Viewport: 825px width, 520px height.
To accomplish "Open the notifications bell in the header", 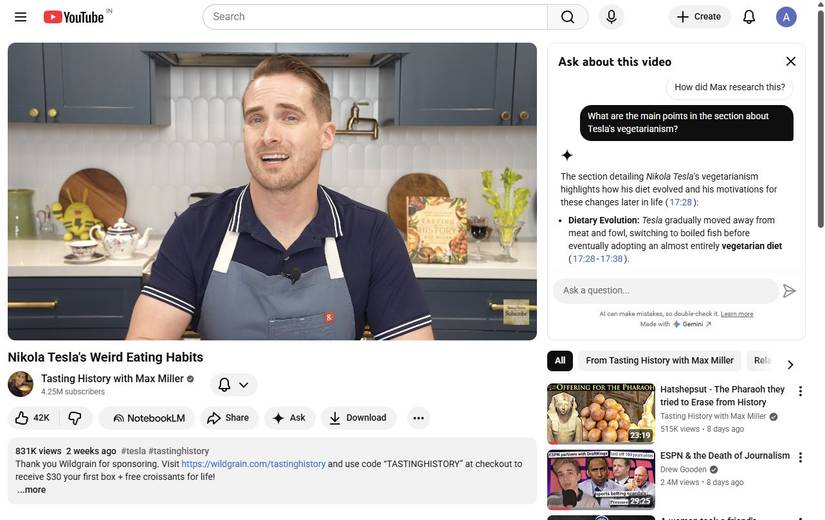I will click(749, 17).
